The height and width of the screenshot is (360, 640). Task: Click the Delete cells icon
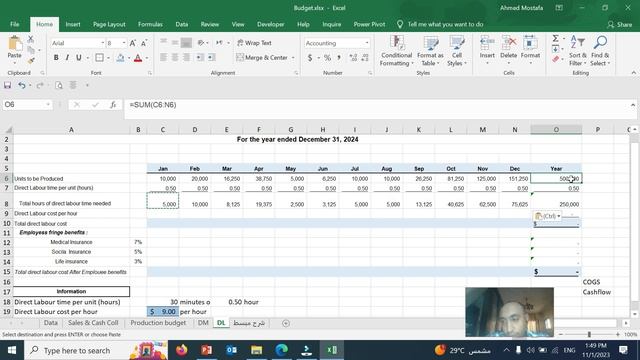pyautogui.click(x=508, y=43)
